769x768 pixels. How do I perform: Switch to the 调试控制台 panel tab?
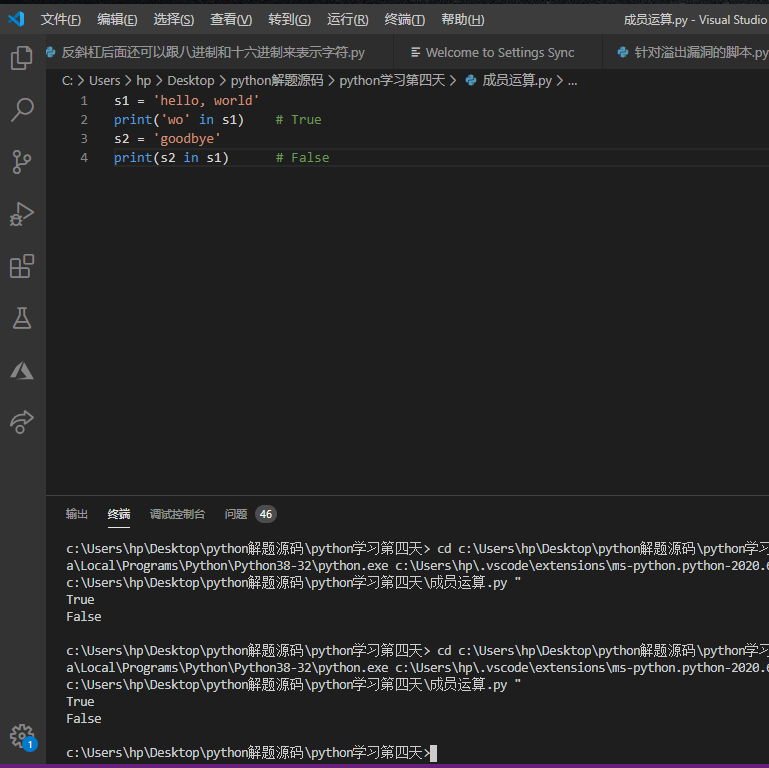click(x=177, y=514)
